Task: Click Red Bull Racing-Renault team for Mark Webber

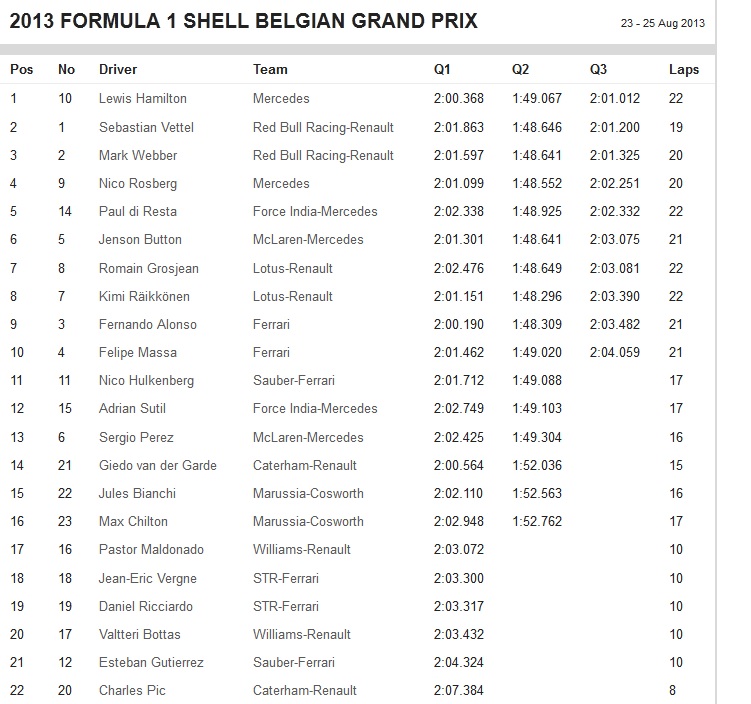Action: pos(323,155)
